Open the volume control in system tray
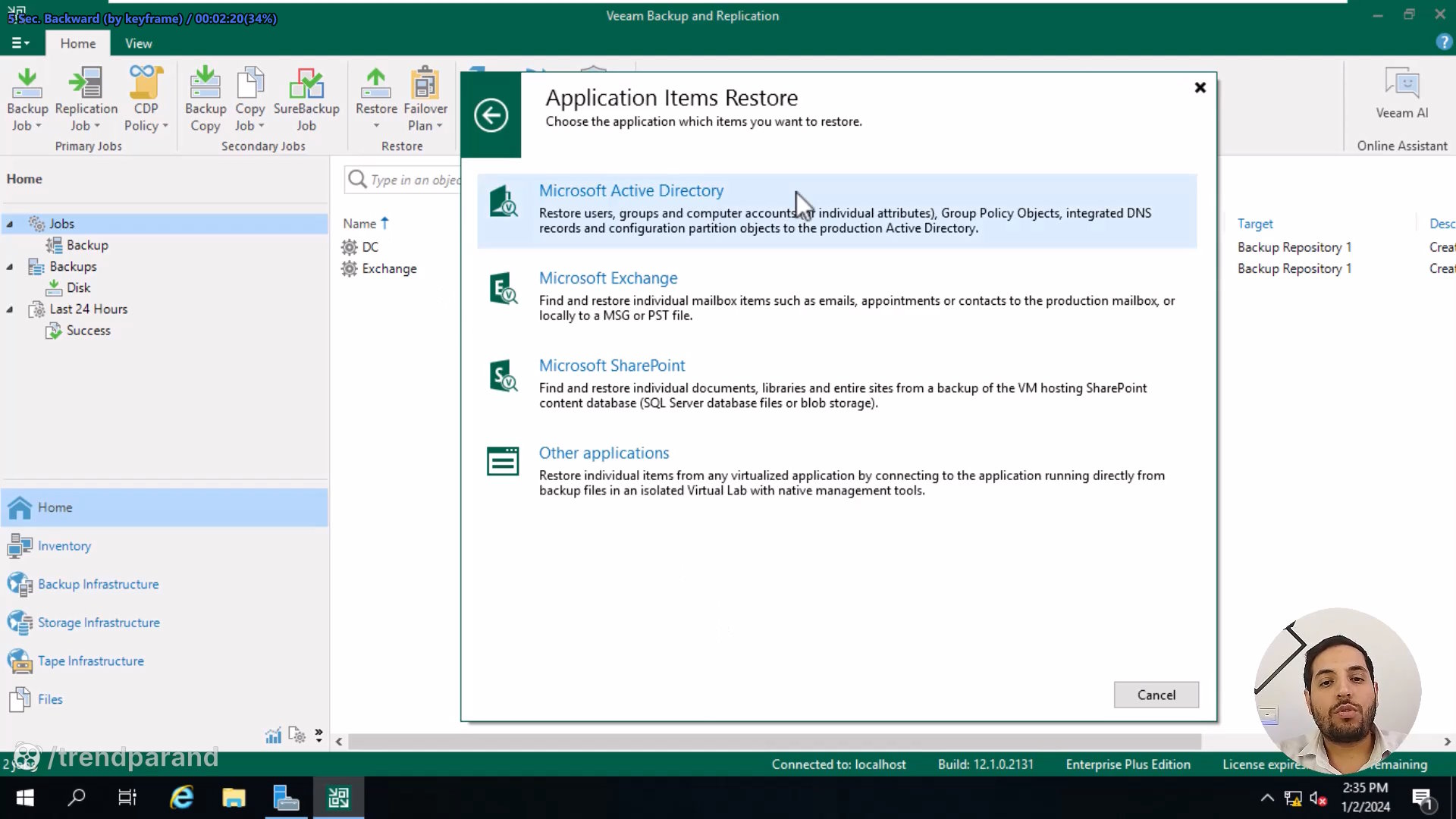 click(x=1318, y=799)
